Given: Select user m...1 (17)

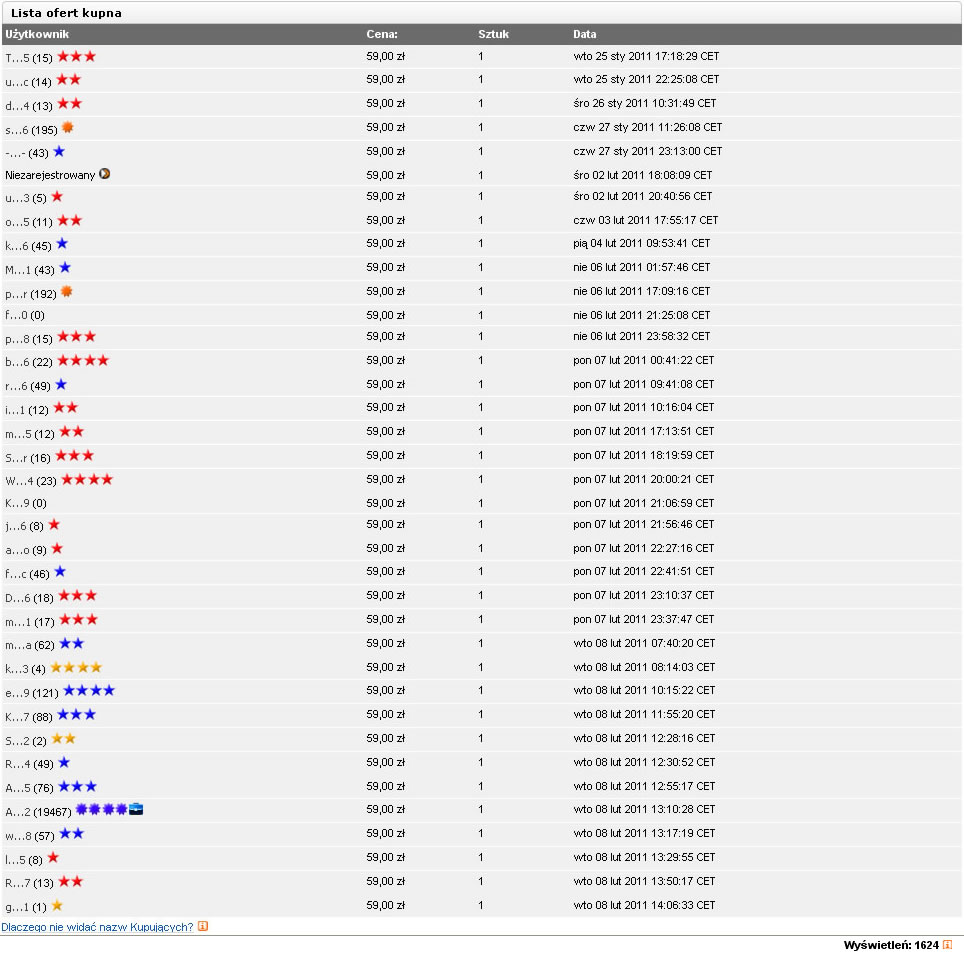Looking at the screenshot, I should pos(30,622).
